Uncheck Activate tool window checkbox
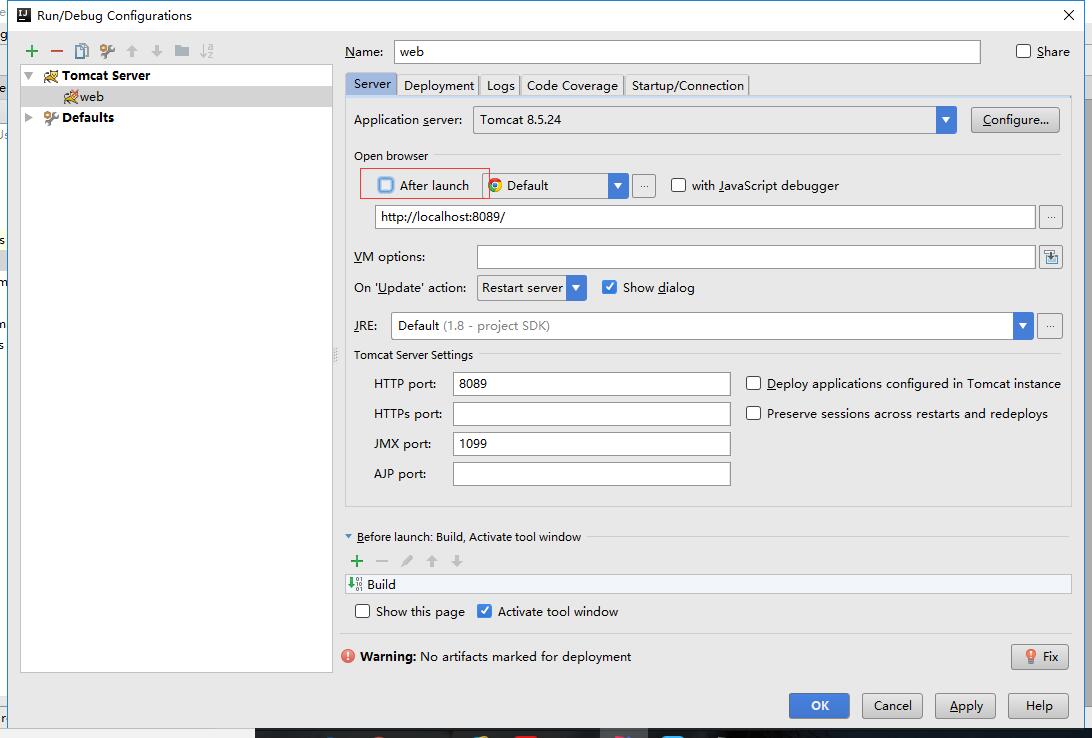This screenshot has height=738, width=1092. (485, 611)
